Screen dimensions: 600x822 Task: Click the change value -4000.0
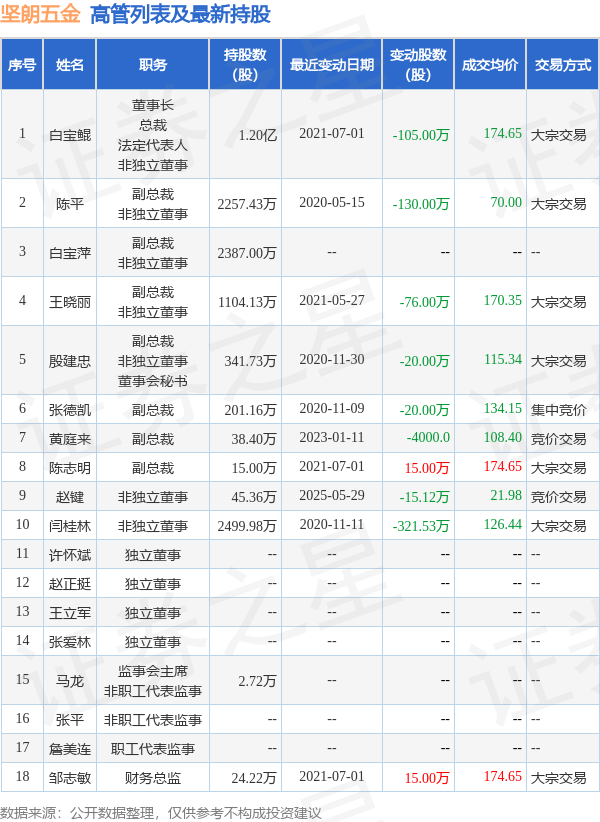point(428,437)
